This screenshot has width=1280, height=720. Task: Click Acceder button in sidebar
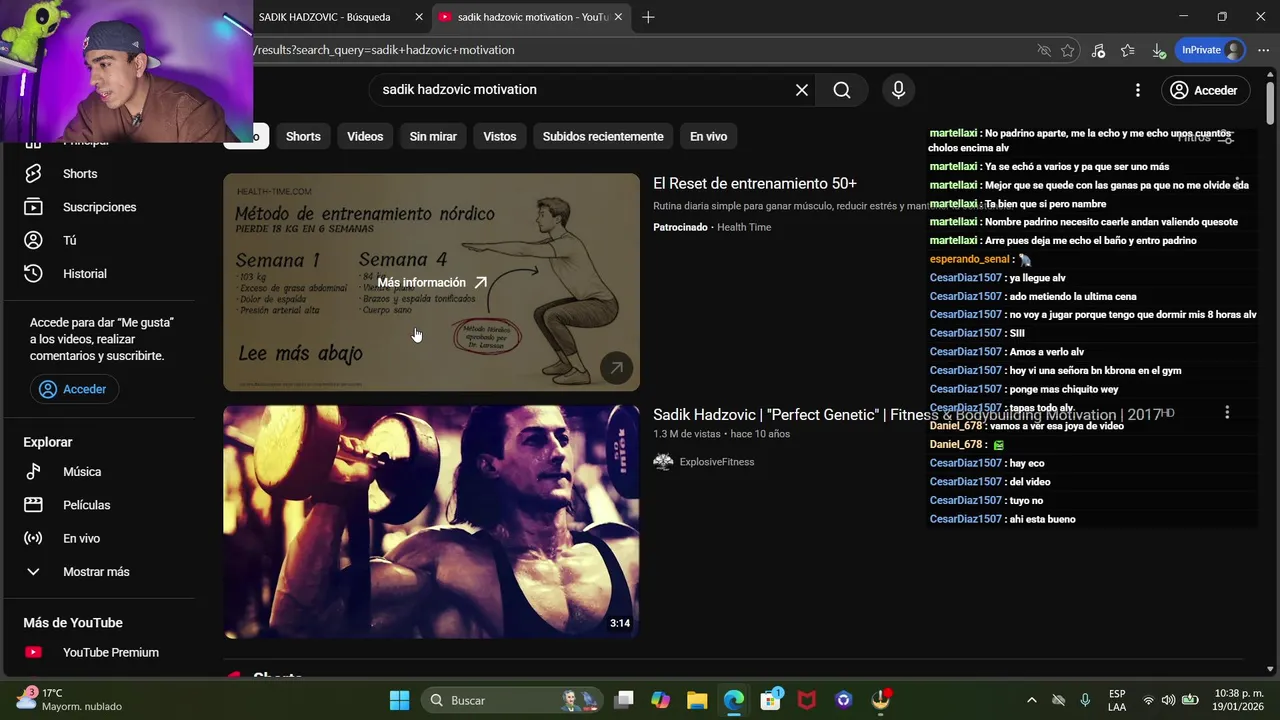tap(74, 389)
